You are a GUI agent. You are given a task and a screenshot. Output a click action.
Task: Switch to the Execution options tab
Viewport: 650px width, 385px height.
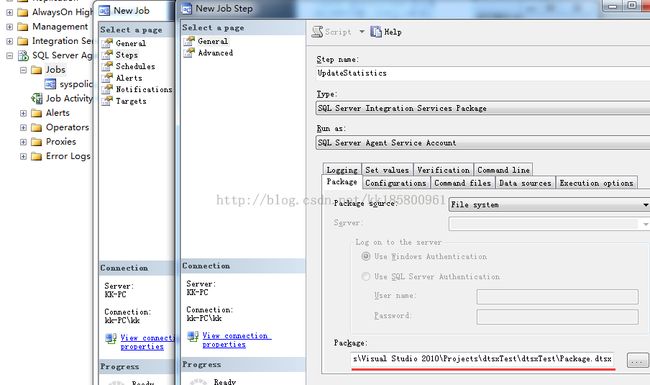click(596, 183)
